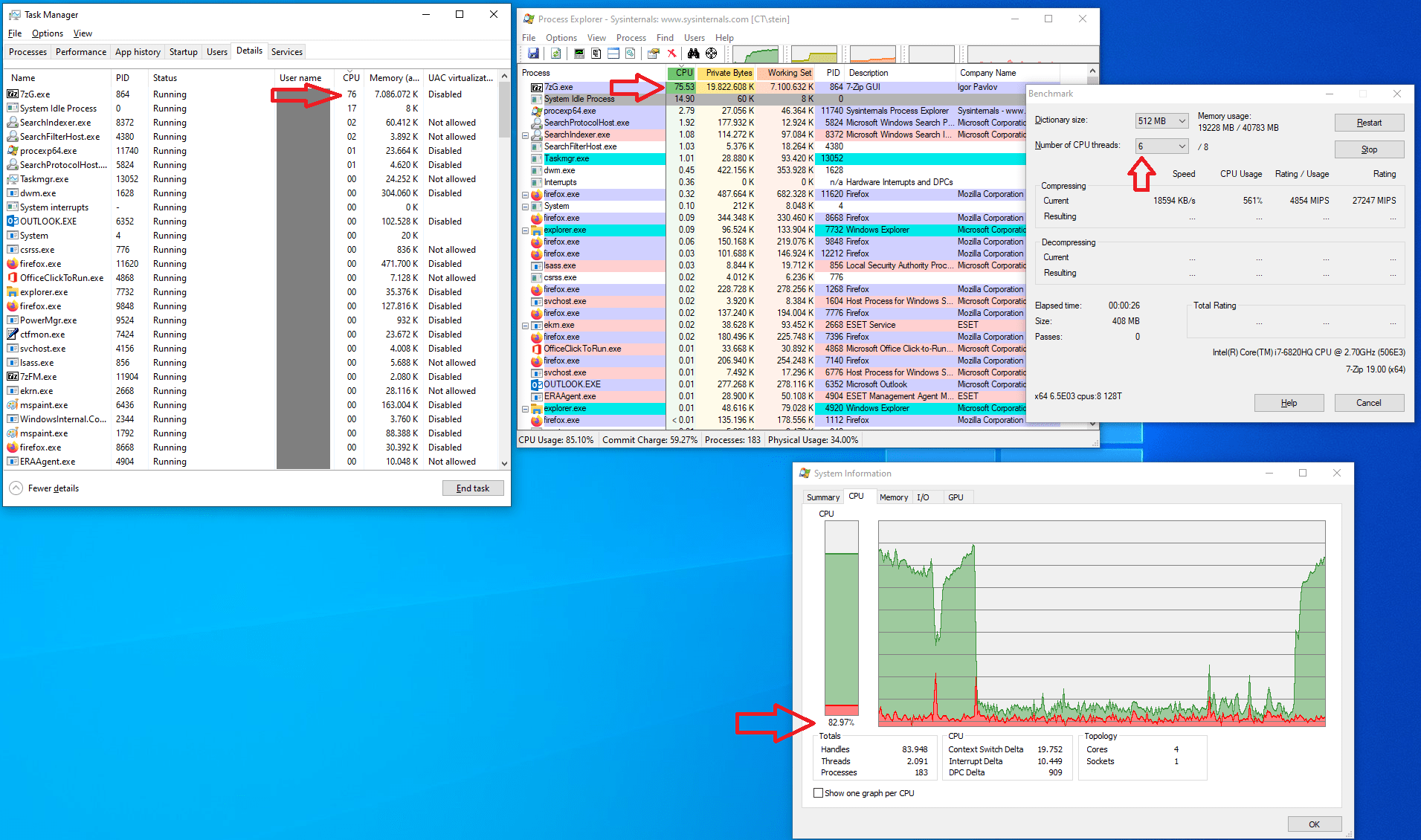Open the process Properties toolbar icon

(654, 54)
